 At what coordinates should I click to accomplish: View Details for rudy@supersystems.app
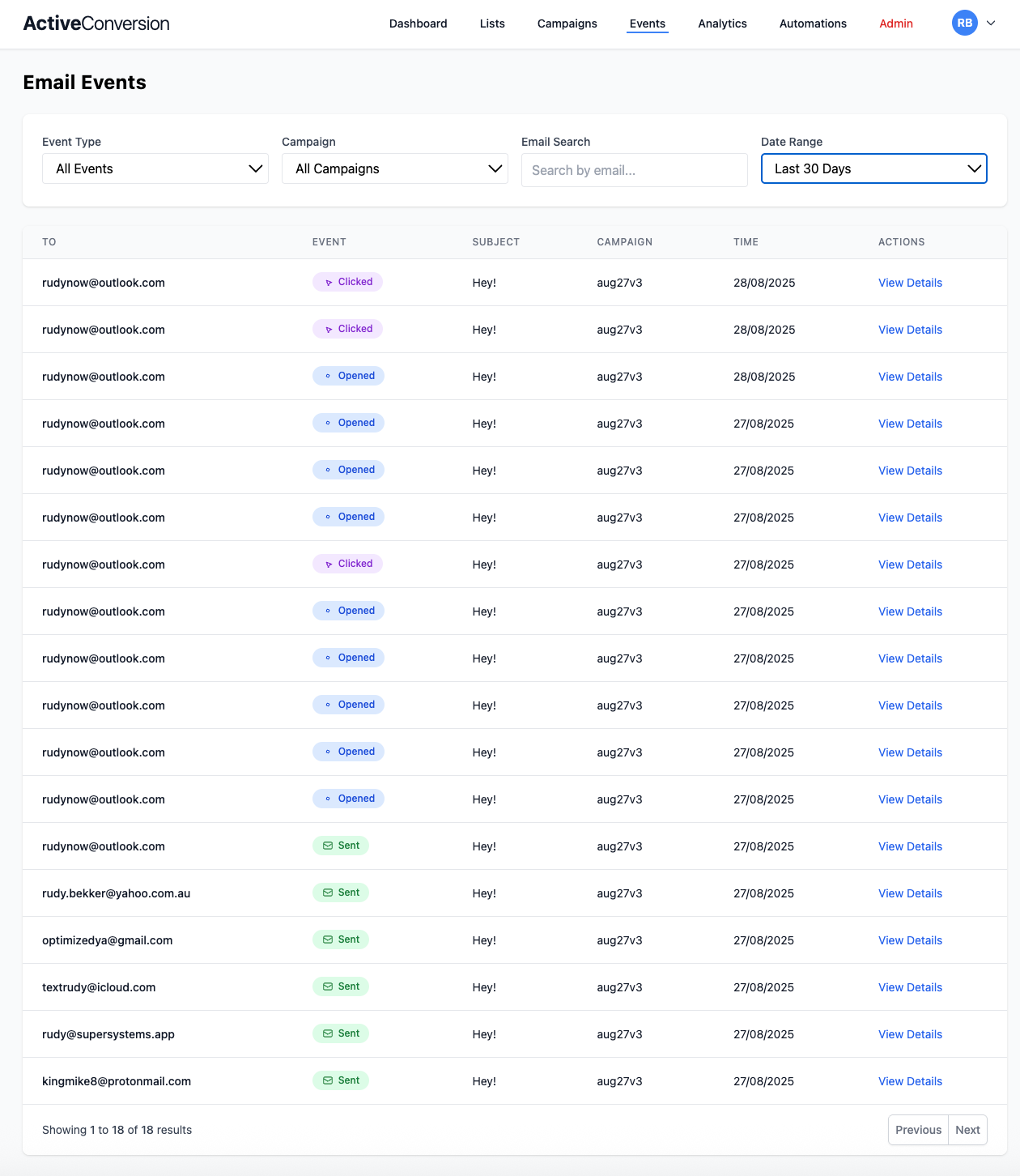coord(910,1034)
